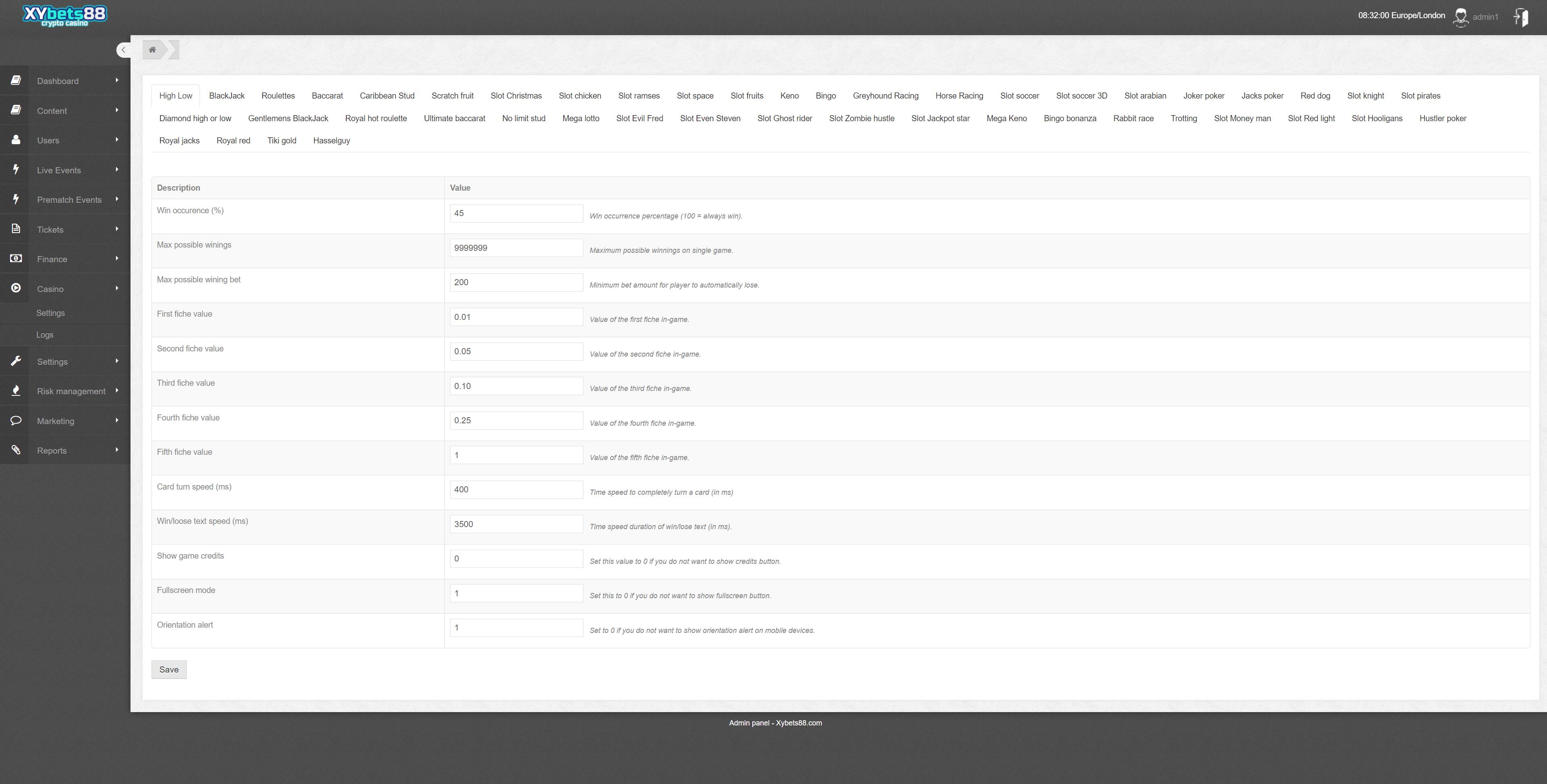Click the Reports sidebar icon
1547x784 pixels.
15,450
